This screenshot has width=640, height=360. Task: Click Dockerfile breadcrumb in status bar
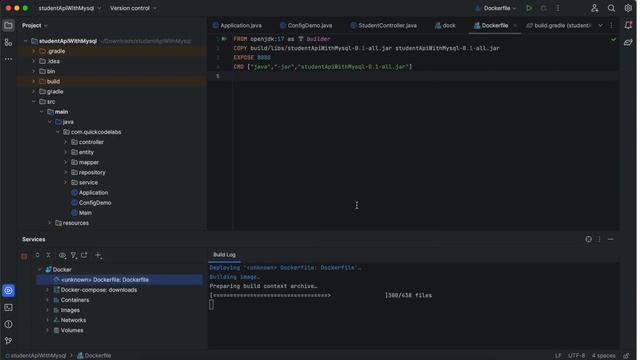95,356
